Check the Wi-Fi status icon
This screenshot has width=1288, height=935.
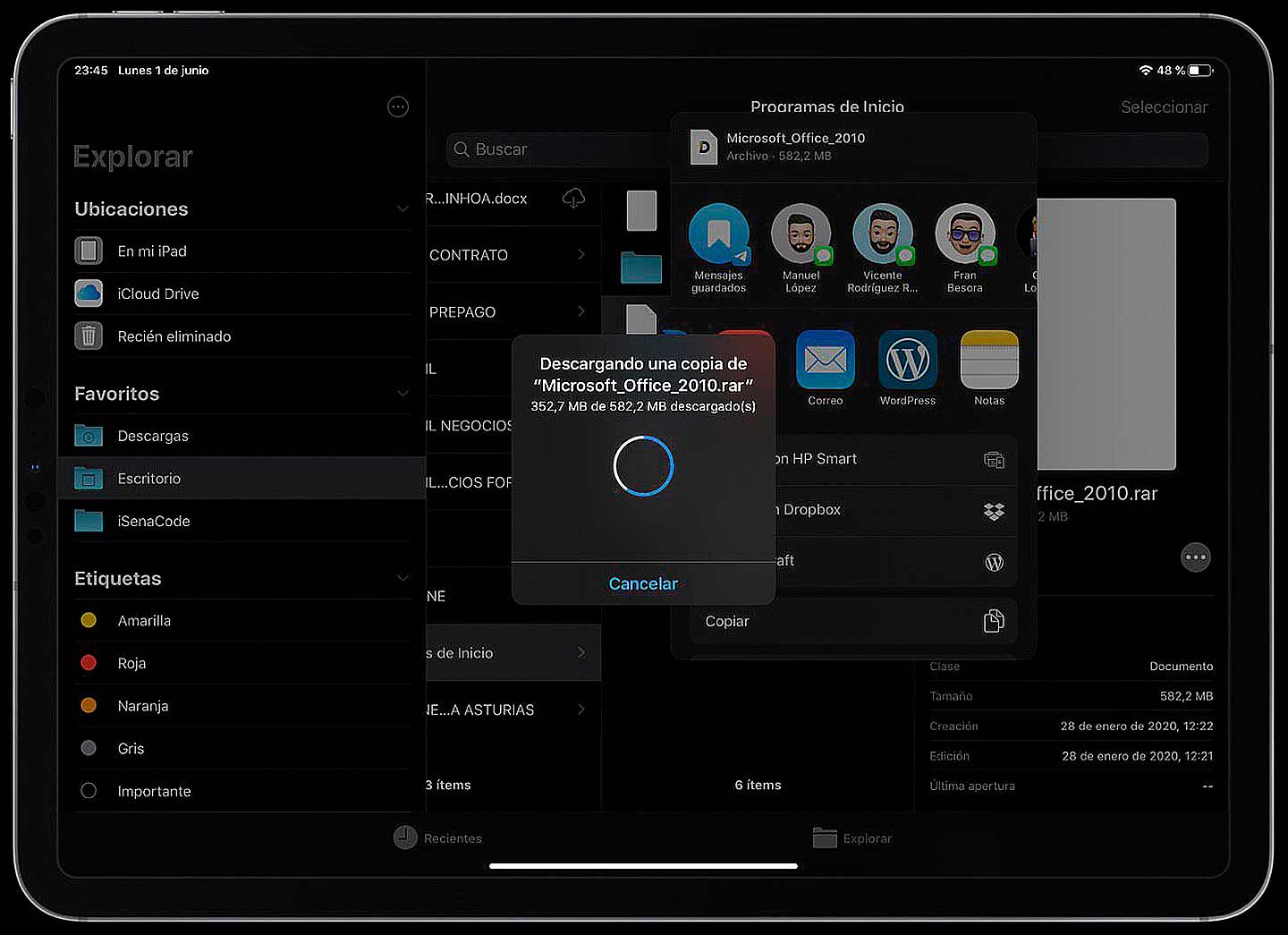[1145, 70]
